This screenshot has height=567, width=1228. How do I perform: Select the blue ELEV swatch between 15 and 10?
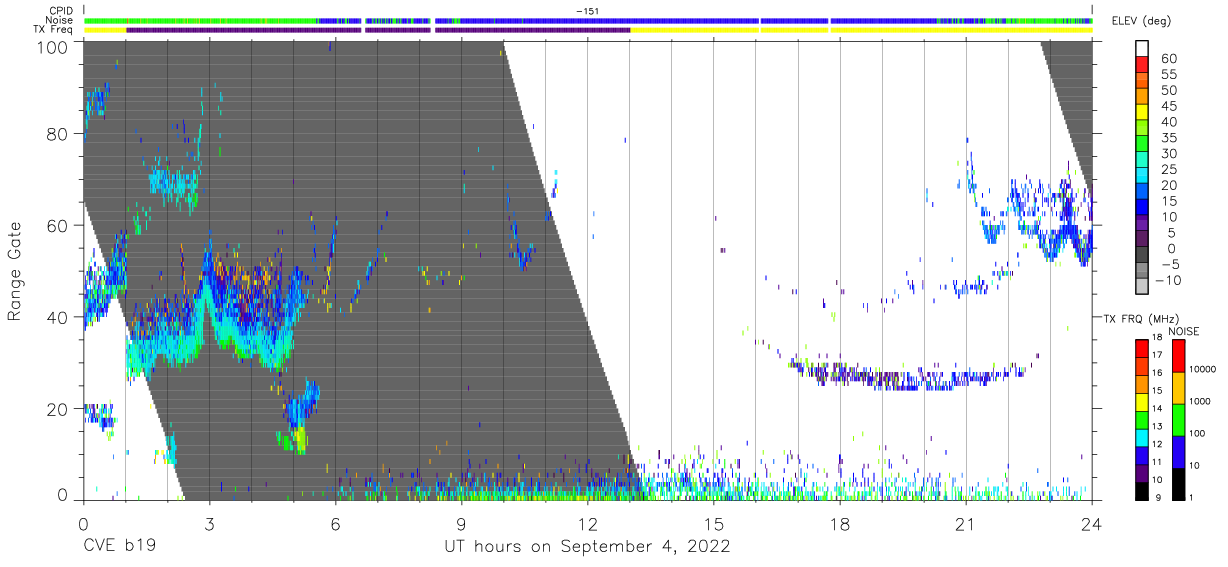(1142, 208)
